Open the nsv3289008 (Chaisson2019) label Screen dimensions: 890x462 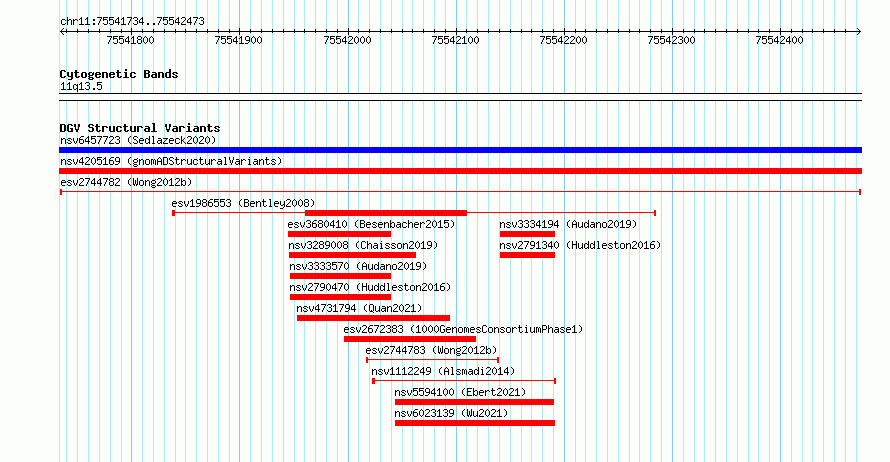click(x=363, y=245)
